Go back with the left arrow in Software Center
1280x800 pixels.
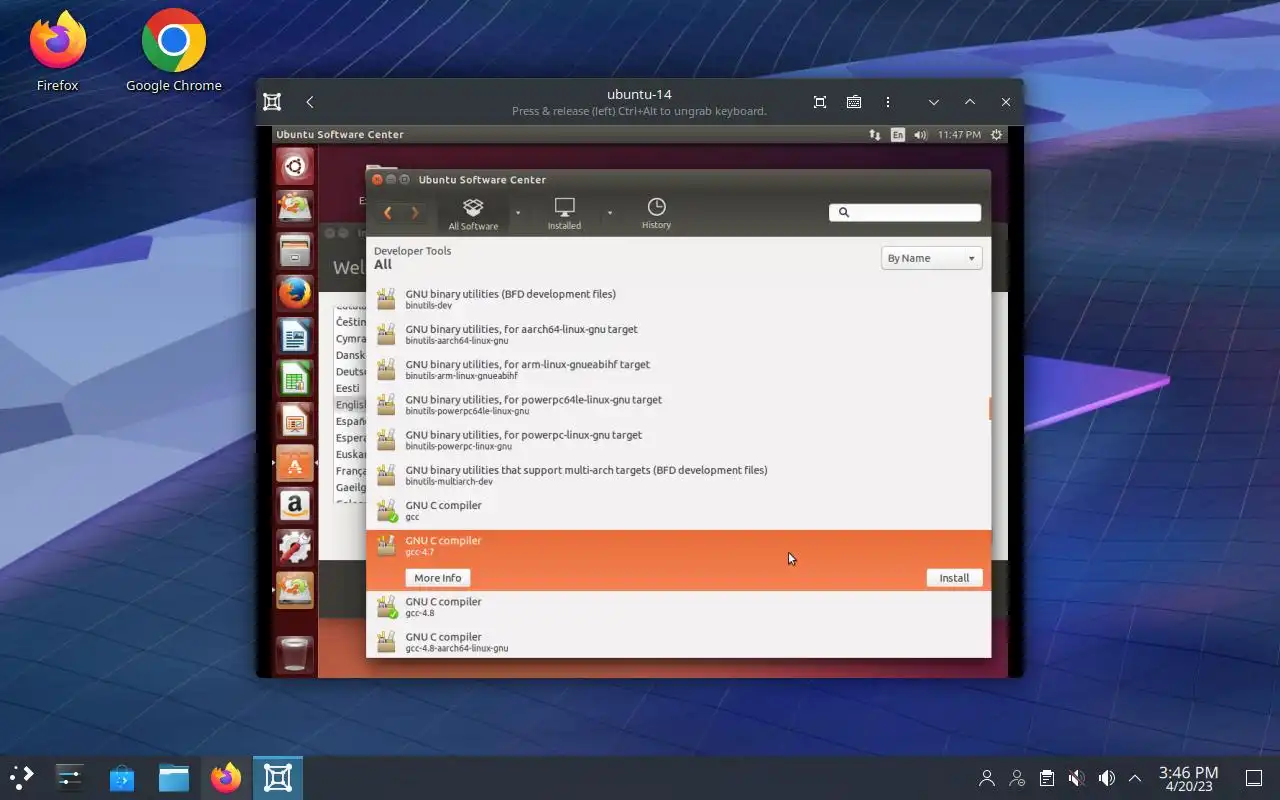point(388,213)
